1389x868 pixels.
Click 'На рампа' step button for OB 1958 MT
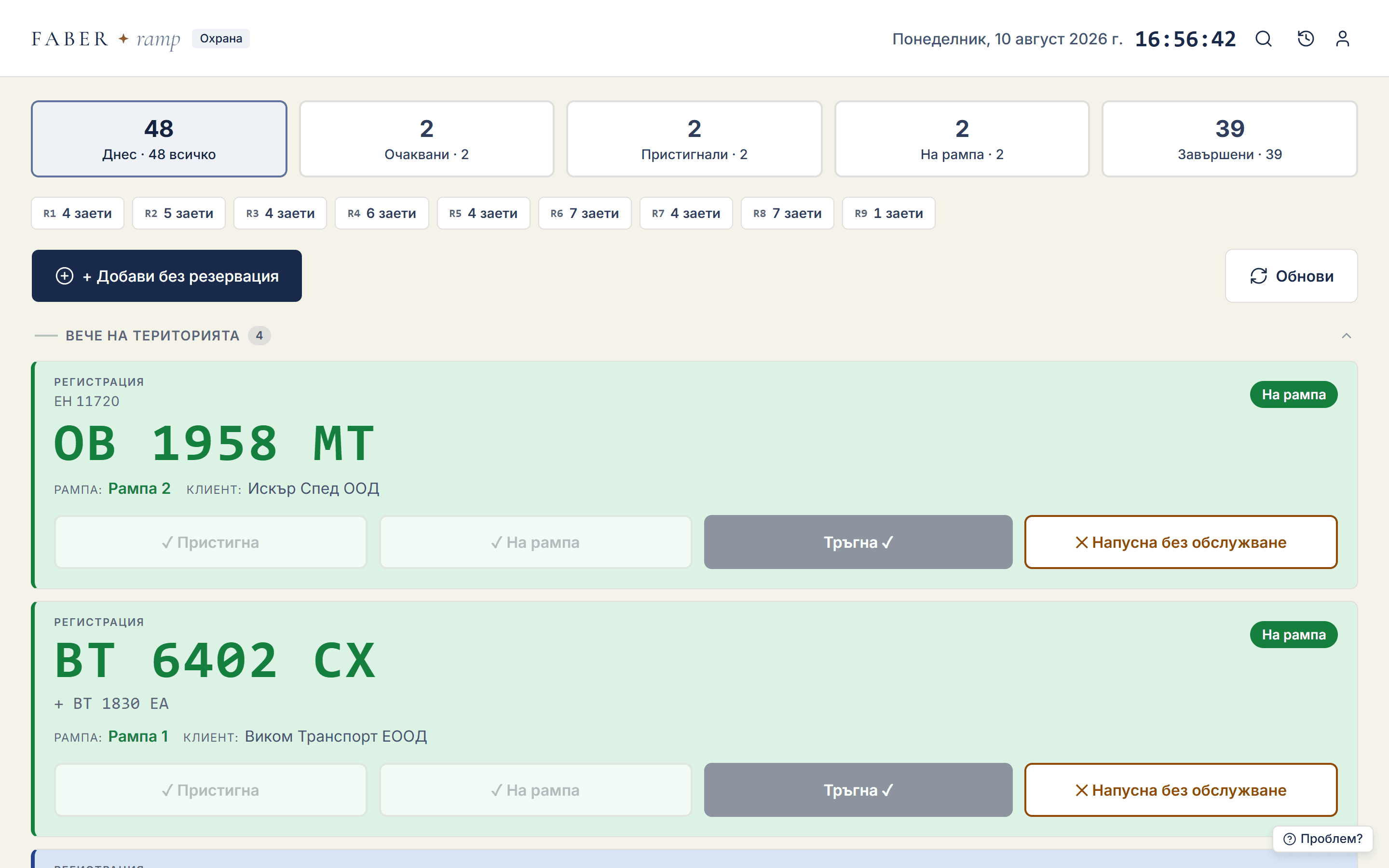point(535,542)
